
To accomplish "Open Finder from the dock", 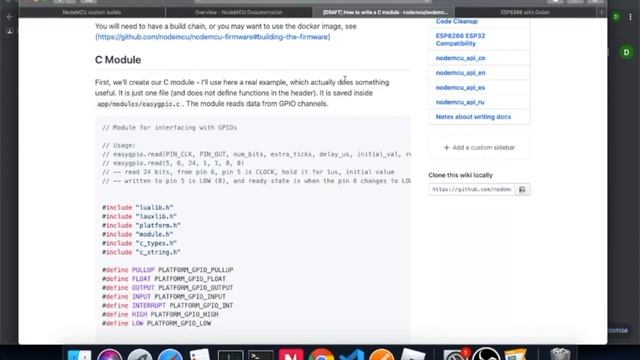I will pos(79,355).
